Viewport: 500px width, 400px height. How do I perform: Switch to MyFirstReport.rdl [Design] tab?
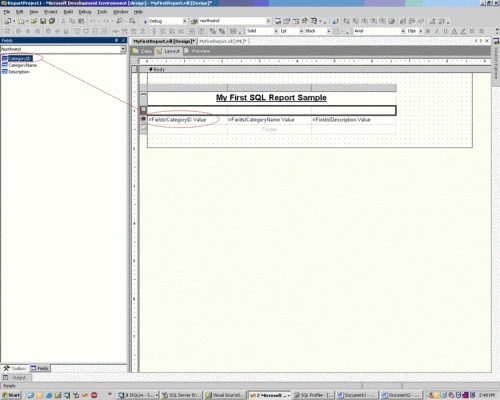pos(164,41)
